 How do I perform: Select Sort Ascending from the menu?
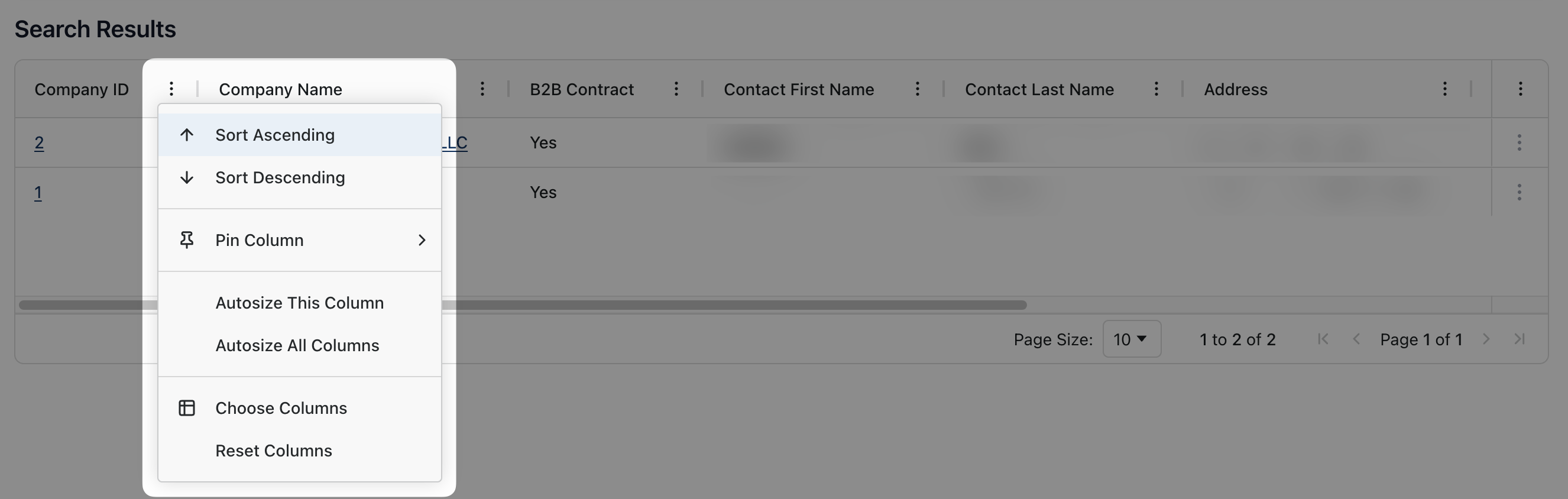coord(275,134)
